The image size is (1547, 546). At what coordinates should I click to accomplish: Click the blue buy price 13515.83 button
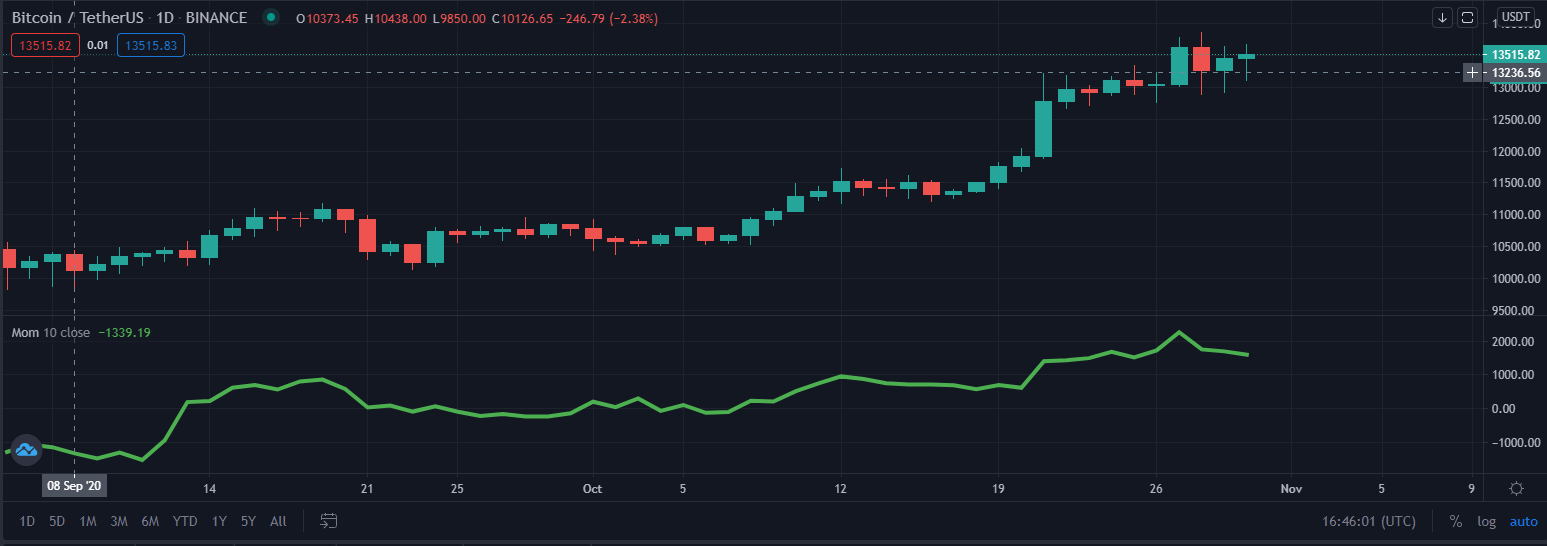point(151,44)
